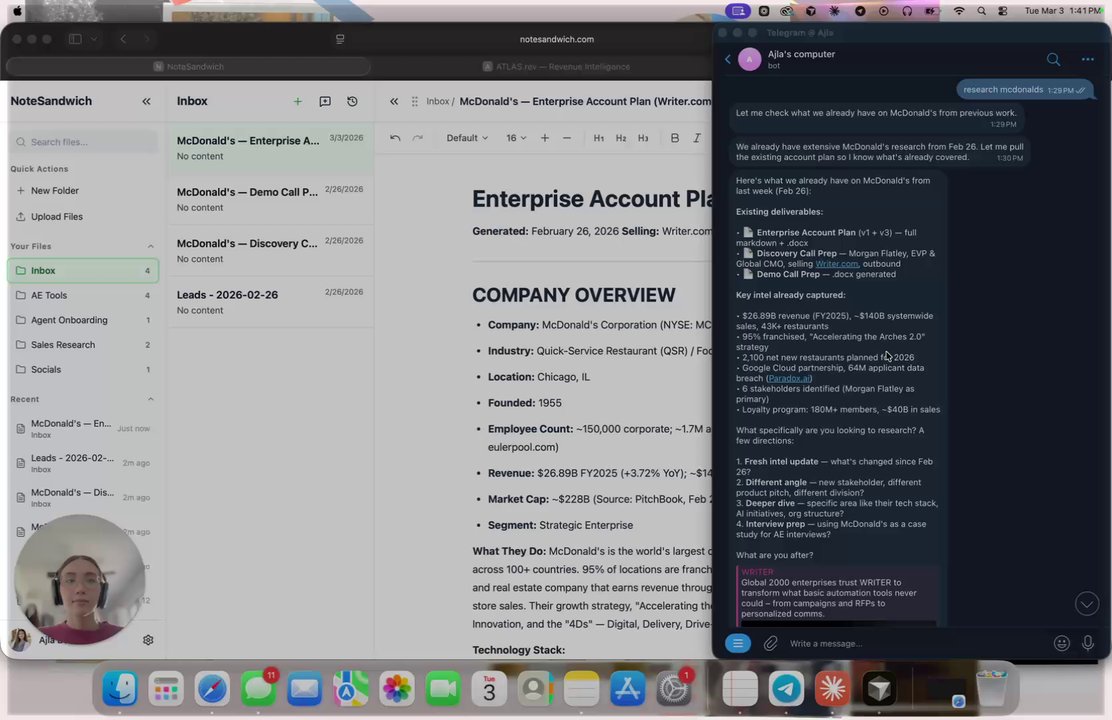The image size is (1112, 720).
Task: Open Telegram from the Dock
Action: (x=786, y=689)
